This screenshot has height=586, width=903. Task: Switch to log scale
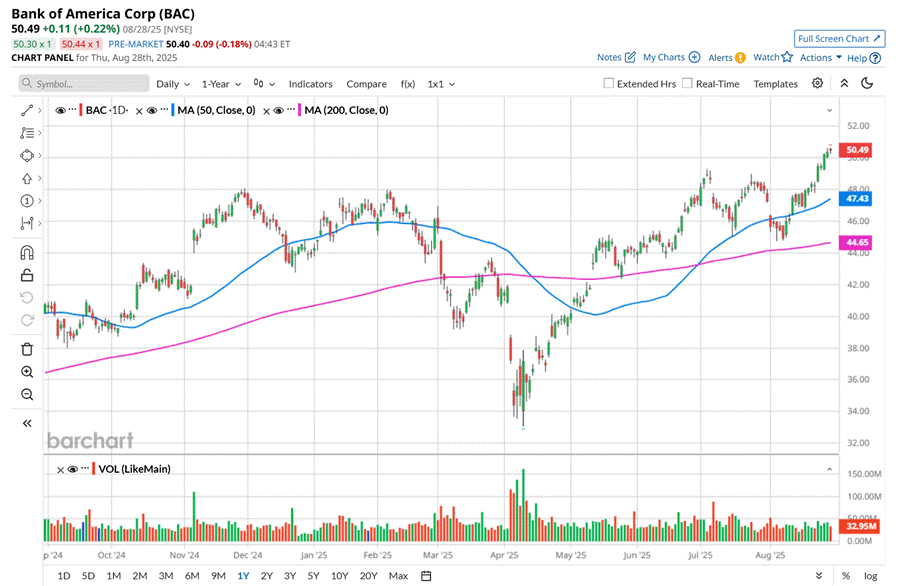870,576
